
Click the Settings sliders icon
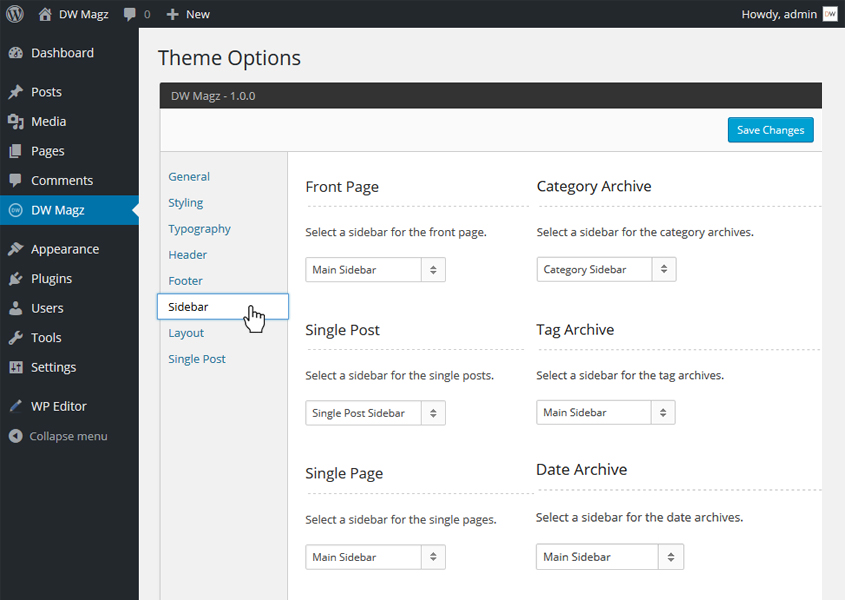[x=16, y=368]
